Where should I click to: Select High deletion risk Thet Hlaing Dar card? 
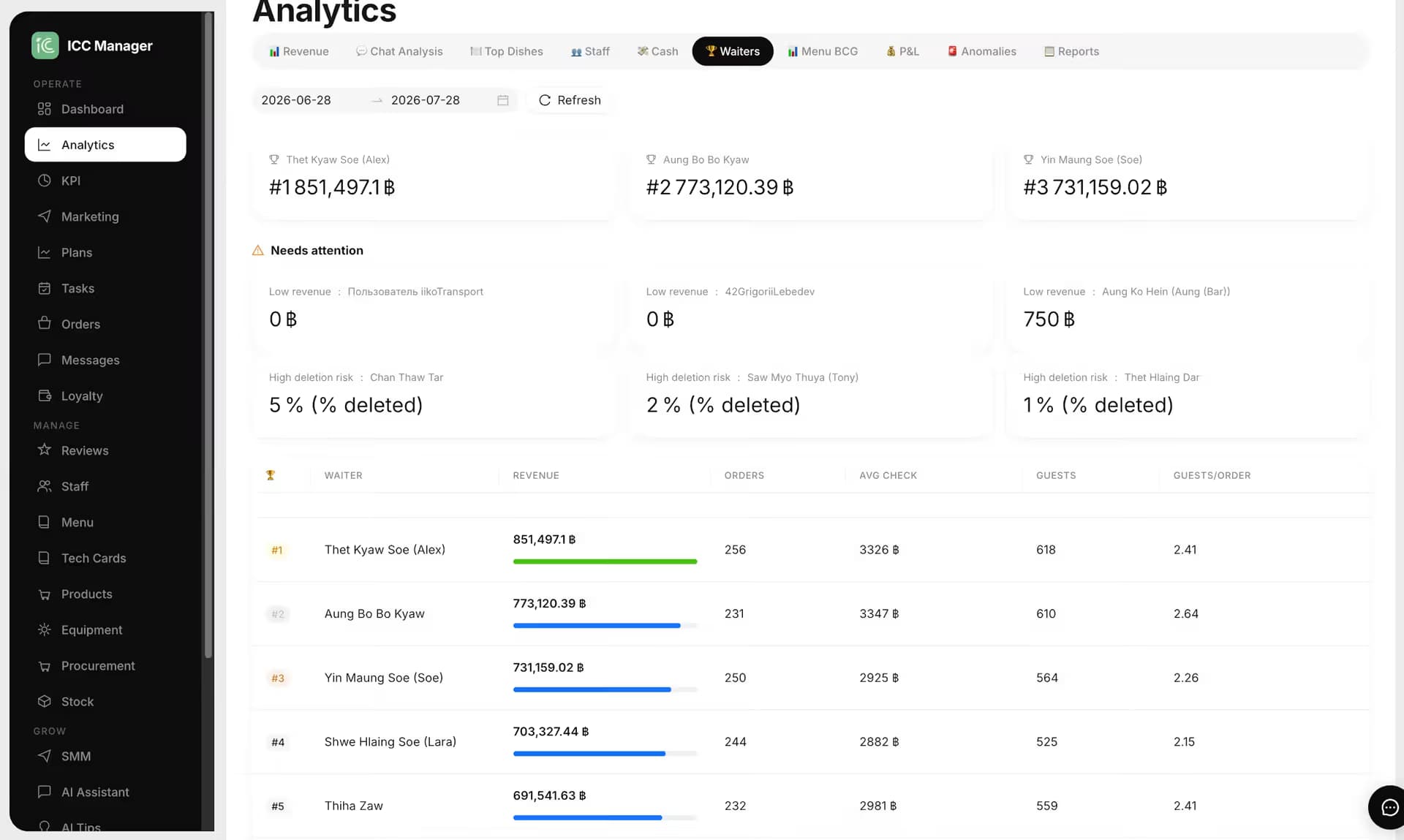1188,397
